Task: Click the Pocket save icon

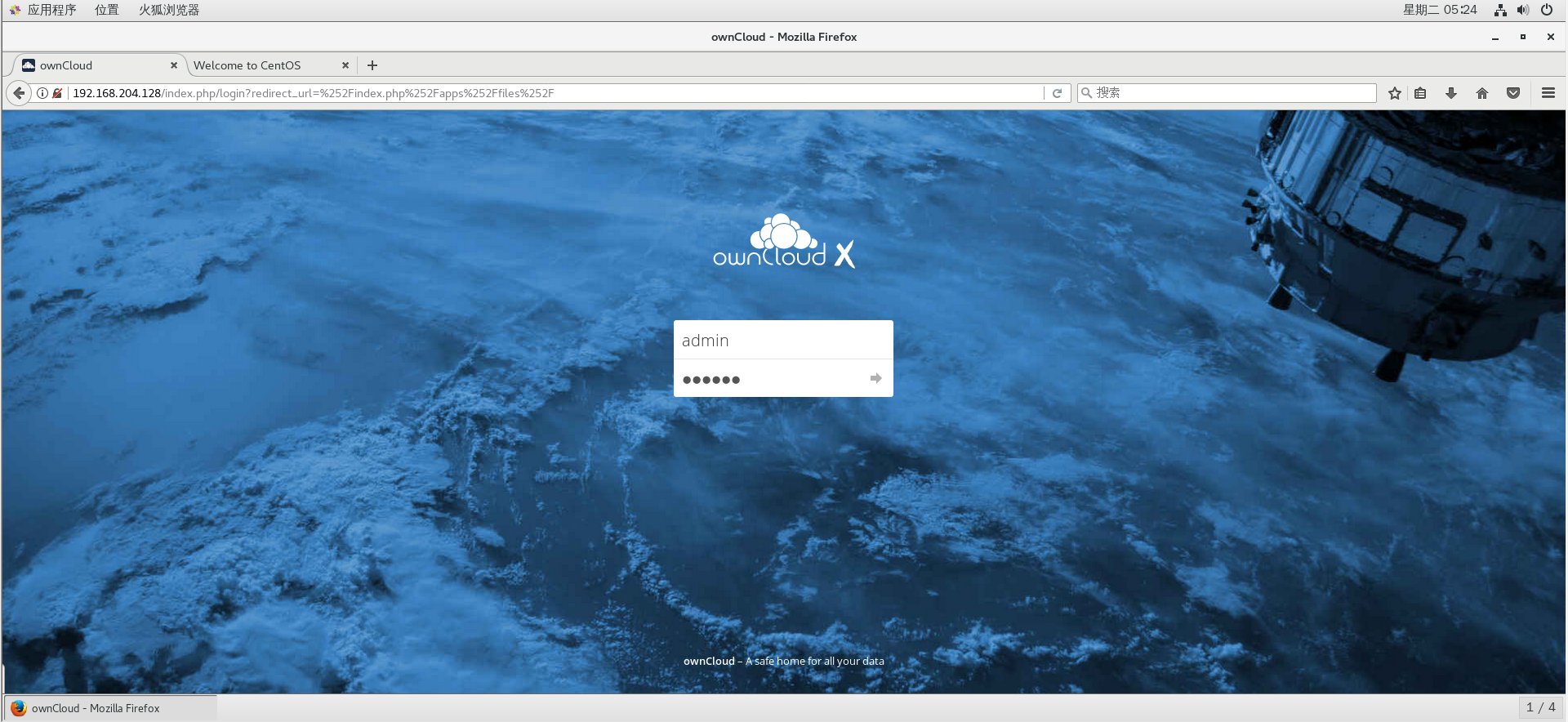Action: click(1513, 93)
